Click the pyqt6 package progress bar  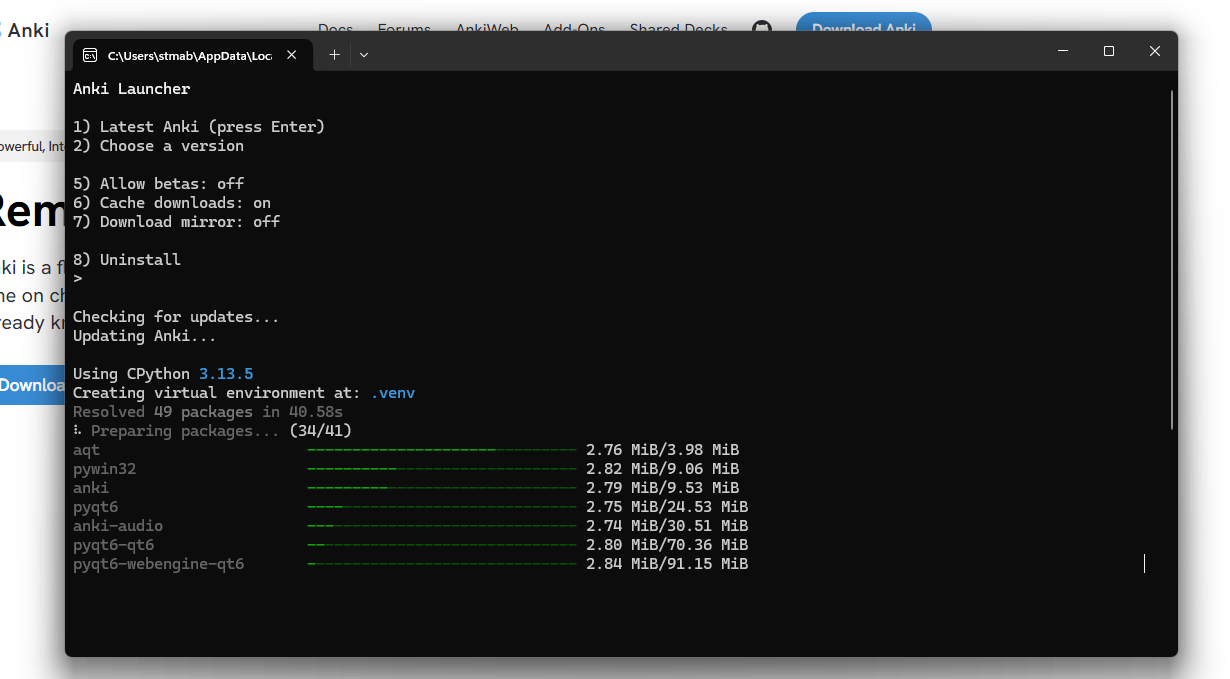pos(442,507)
